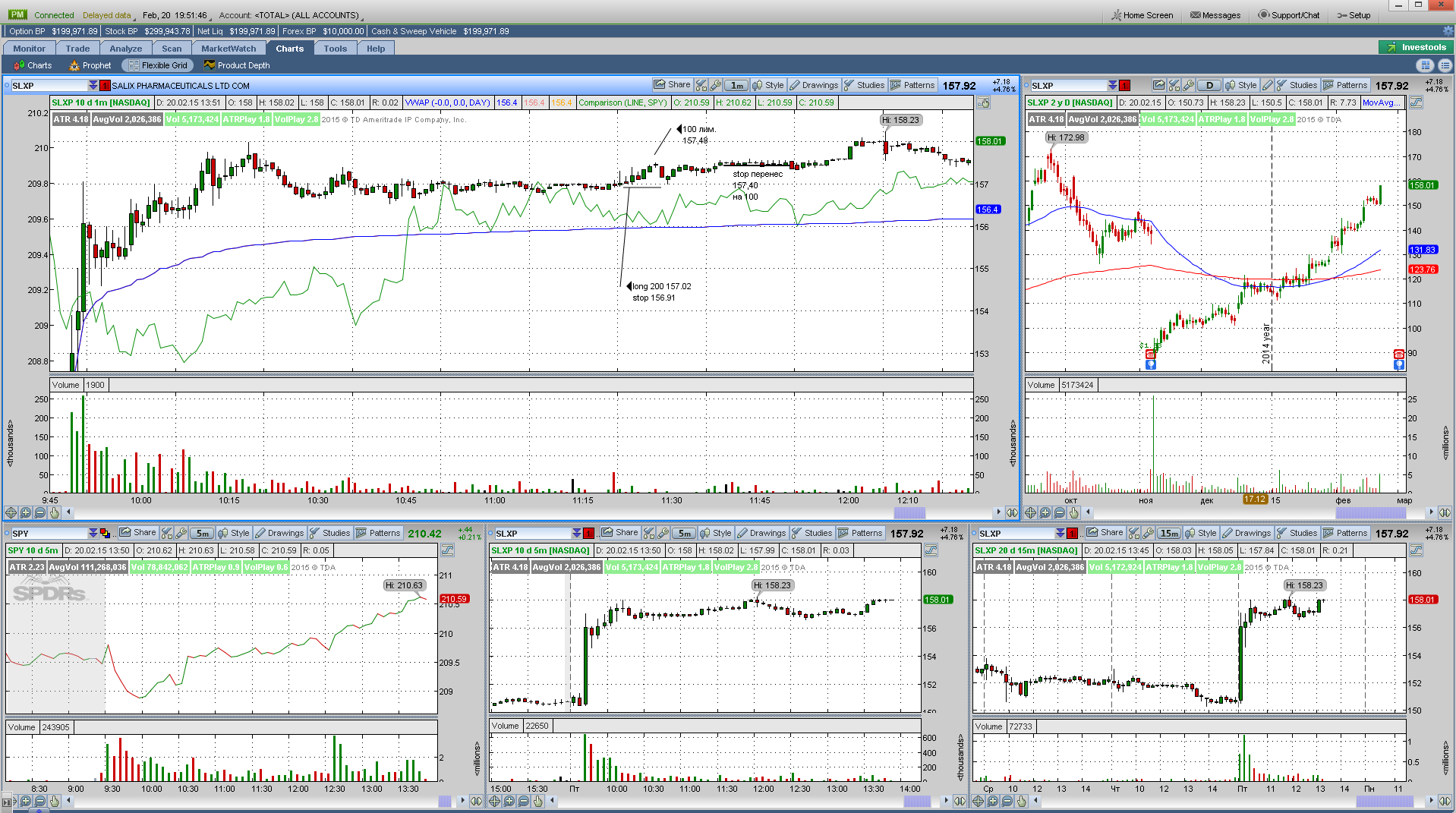Open the Tools tab

coord(335,49)
